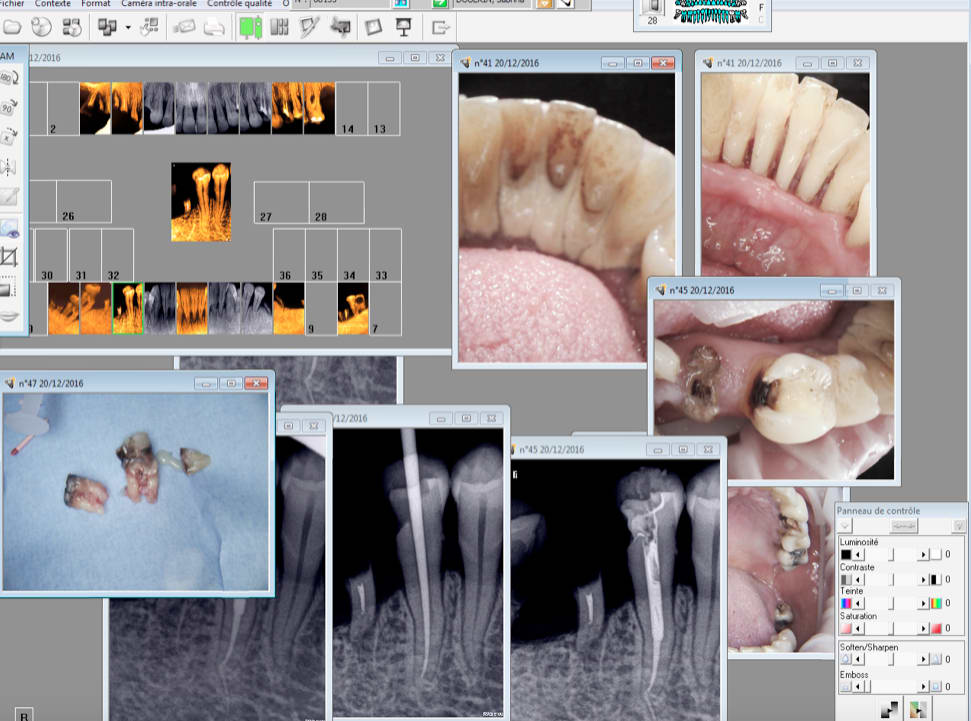Screen dimensions: 971x721
Task: Click the right arrow of Luminosité
Action: click(923, 554)
